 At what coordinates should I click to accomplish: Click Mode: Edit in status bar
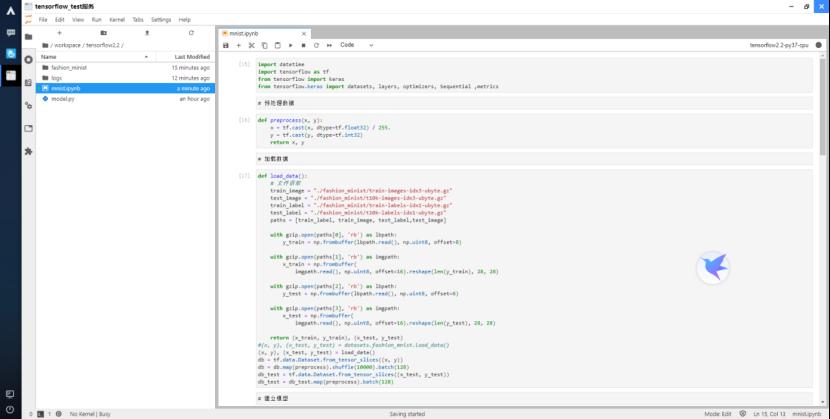point(718,414)
